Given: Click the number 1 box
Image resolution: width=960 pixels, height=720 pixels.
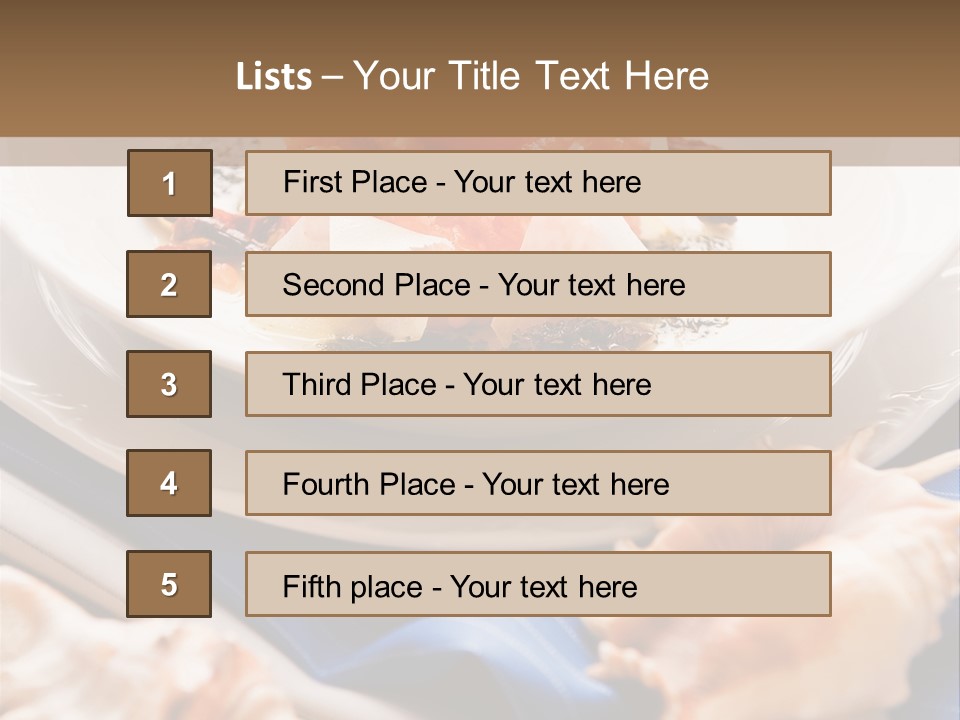Looking at the screenshot, I should (169, 183).
